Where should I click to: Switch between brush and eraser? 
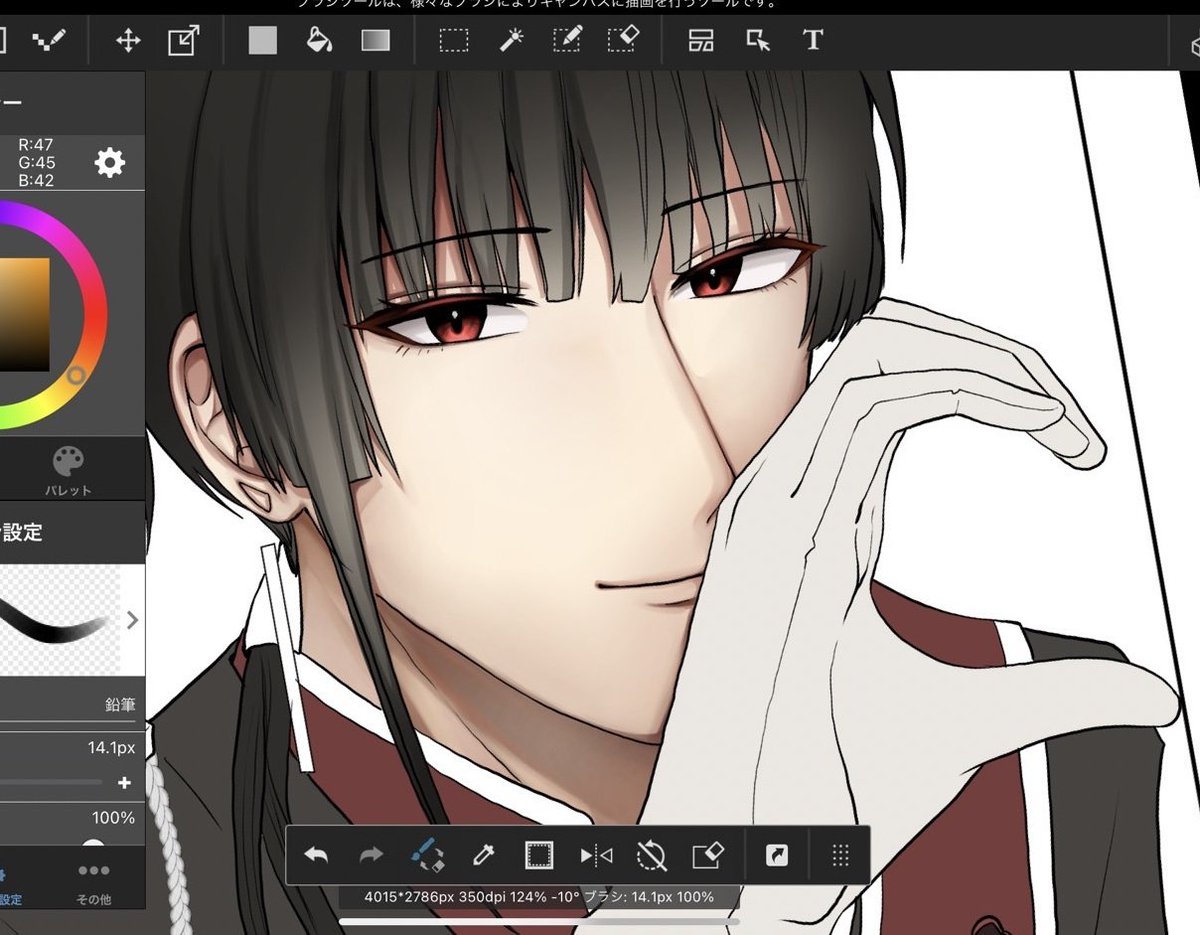point(428,855)
